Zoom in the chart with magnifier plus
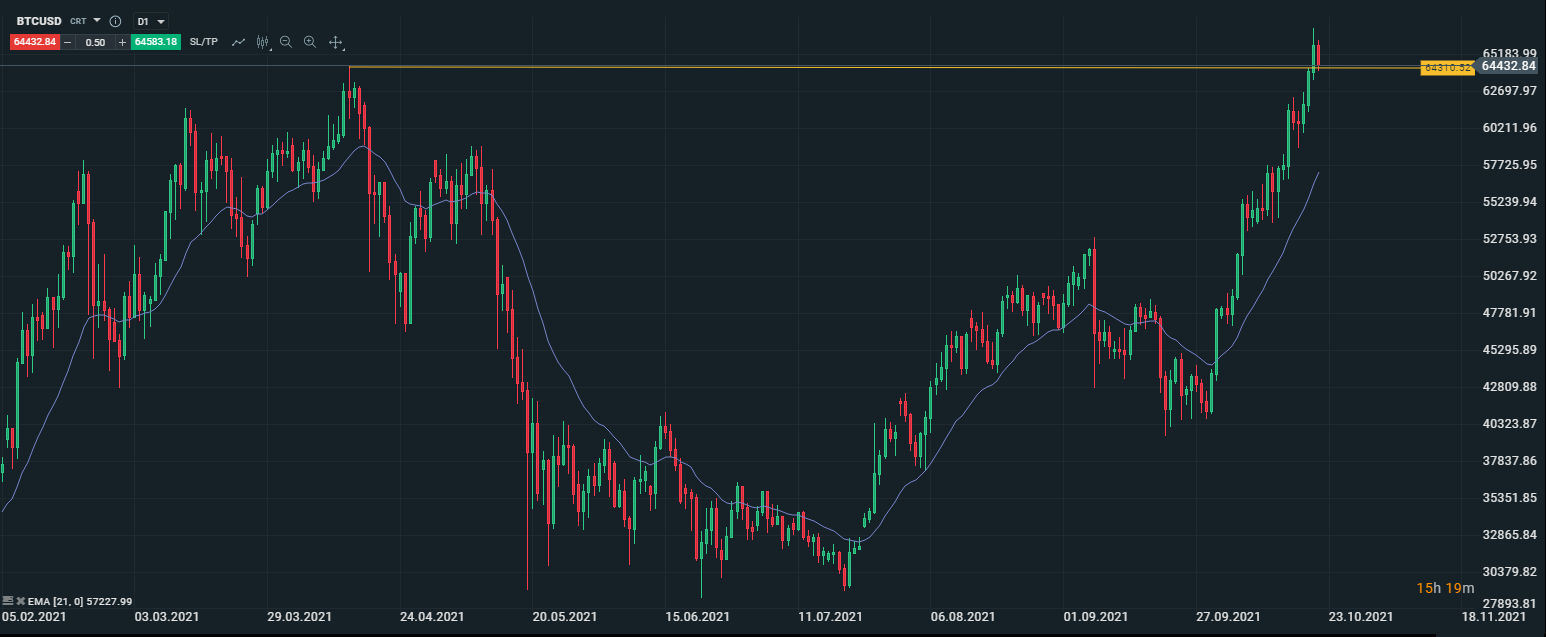 310,42
